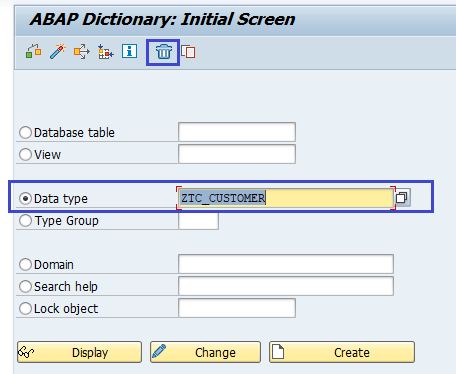
Task: Select the View radio button
Action: click(25, 154)
